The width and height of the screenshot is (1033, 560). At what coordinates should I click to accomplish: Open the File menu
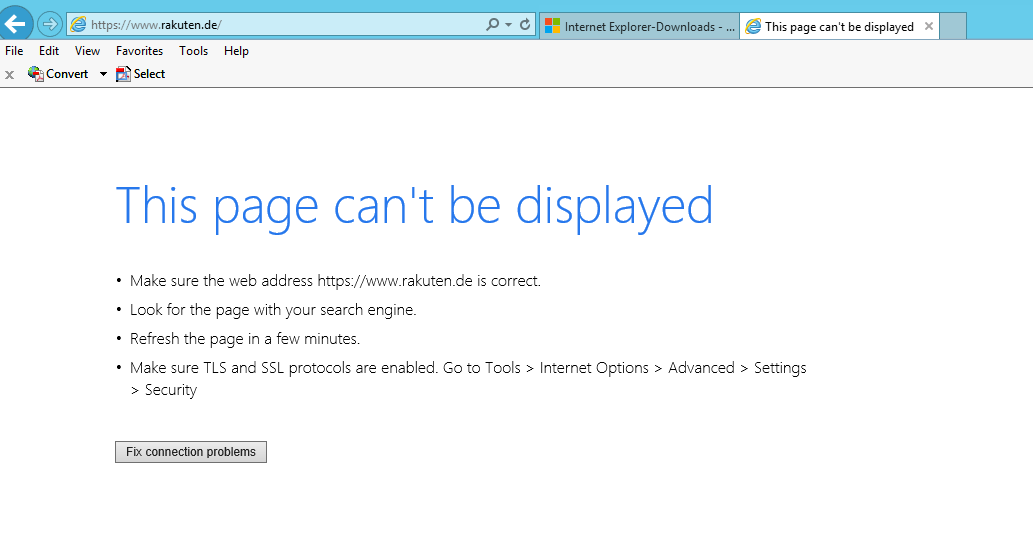[x=14, y=51]
